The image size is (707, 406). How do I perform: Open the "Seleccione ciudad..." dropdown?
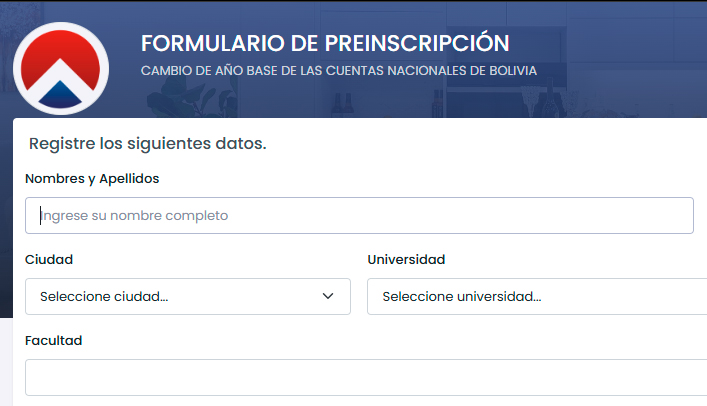180,296
